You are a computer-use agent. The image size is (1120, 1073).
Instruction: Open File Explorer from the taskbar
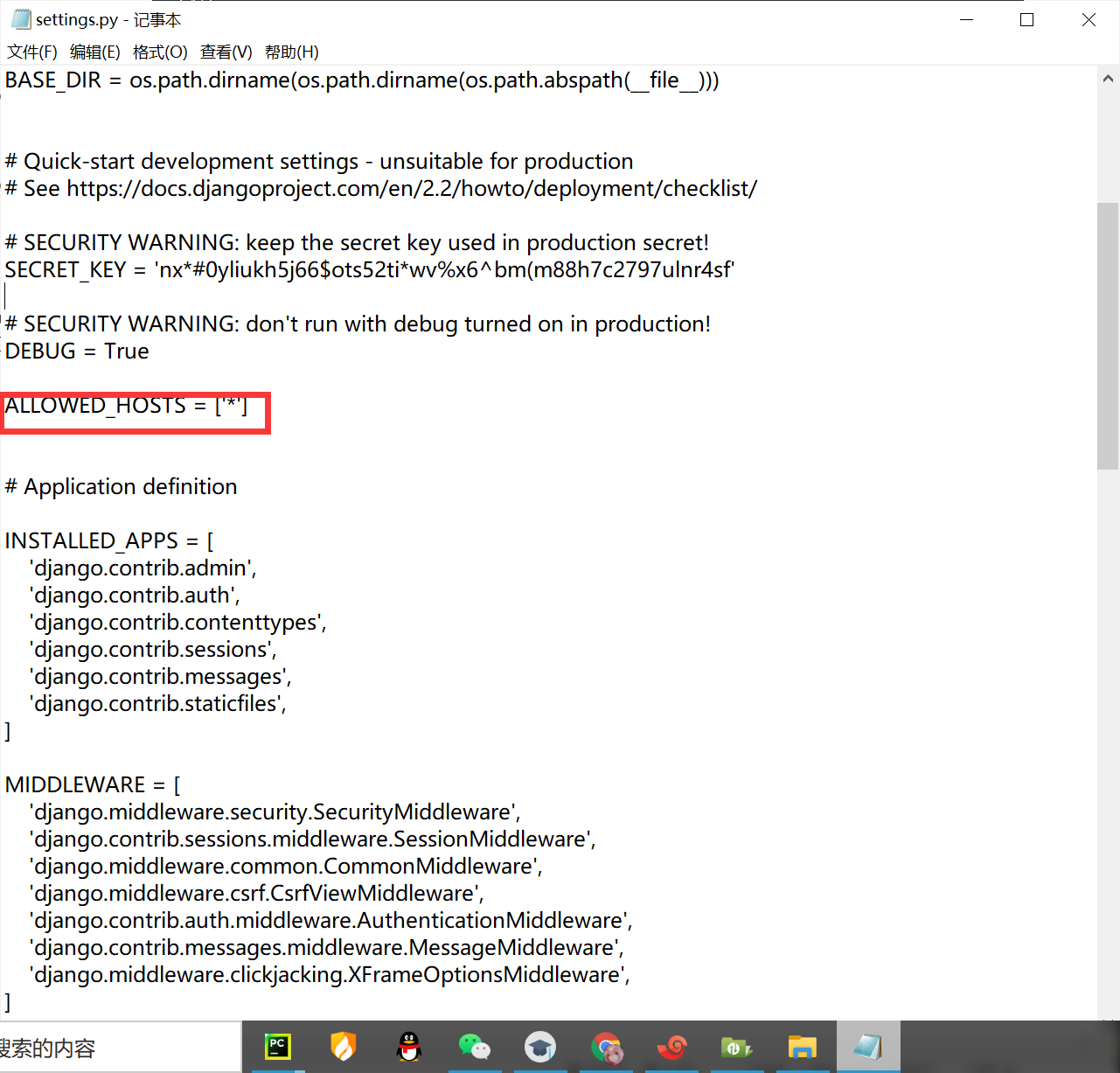[x=802, y=1047]
